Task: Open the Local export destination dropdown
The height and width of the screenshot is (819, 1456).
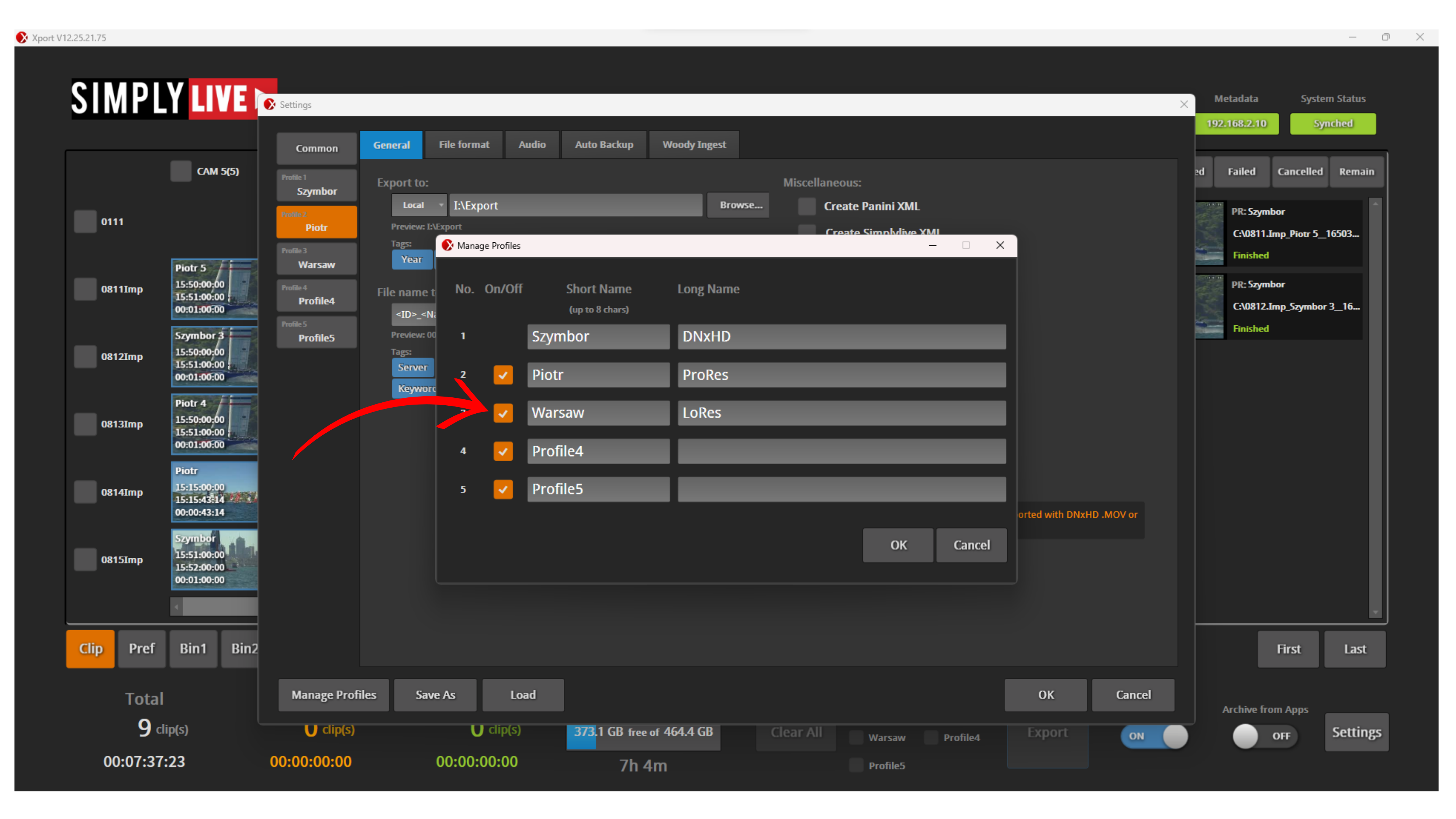Action: (x=419, y=205)
